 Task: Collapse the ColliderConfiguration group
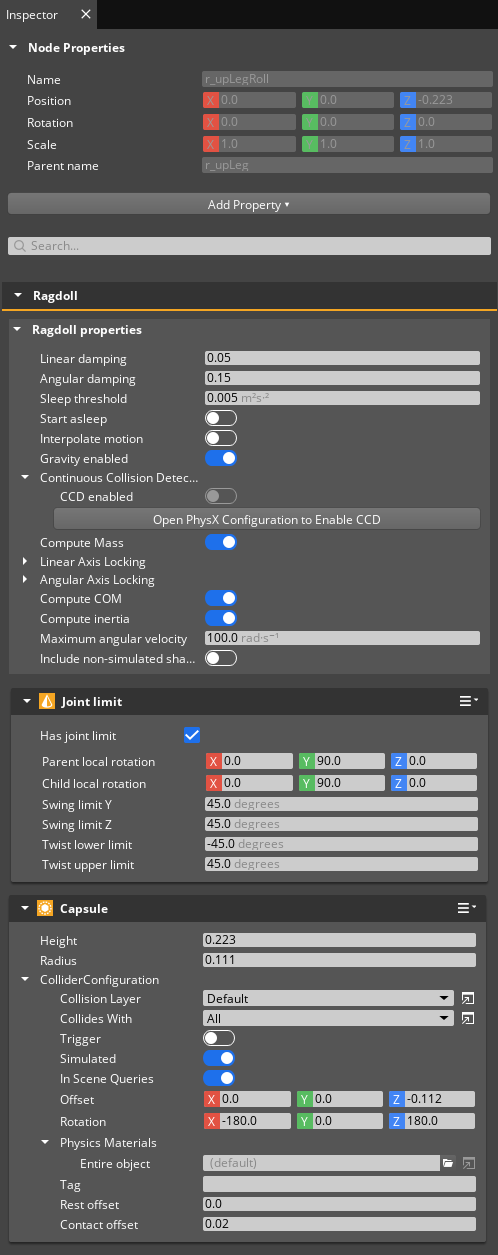click(26, 980)
